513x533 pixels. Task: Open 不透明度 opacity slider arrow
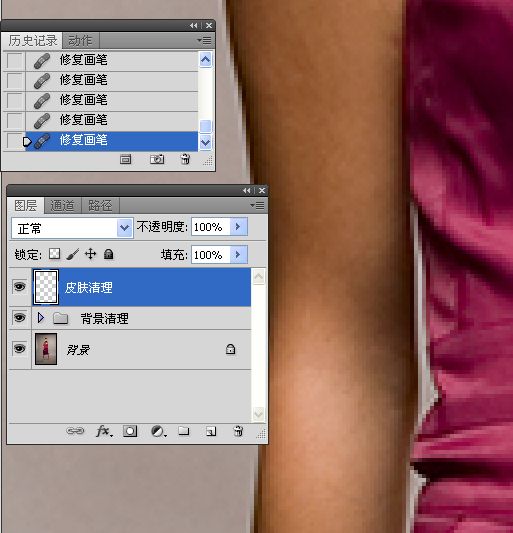pos(239,226)
